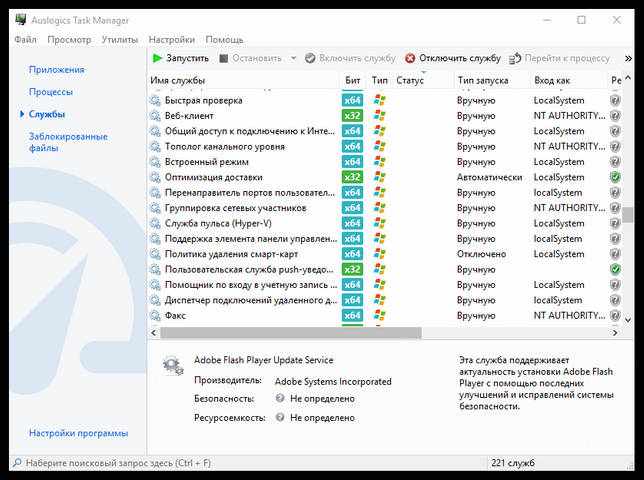Click the Остановить stop button
This screenshot has height=480, width=644.
point(251,58)
